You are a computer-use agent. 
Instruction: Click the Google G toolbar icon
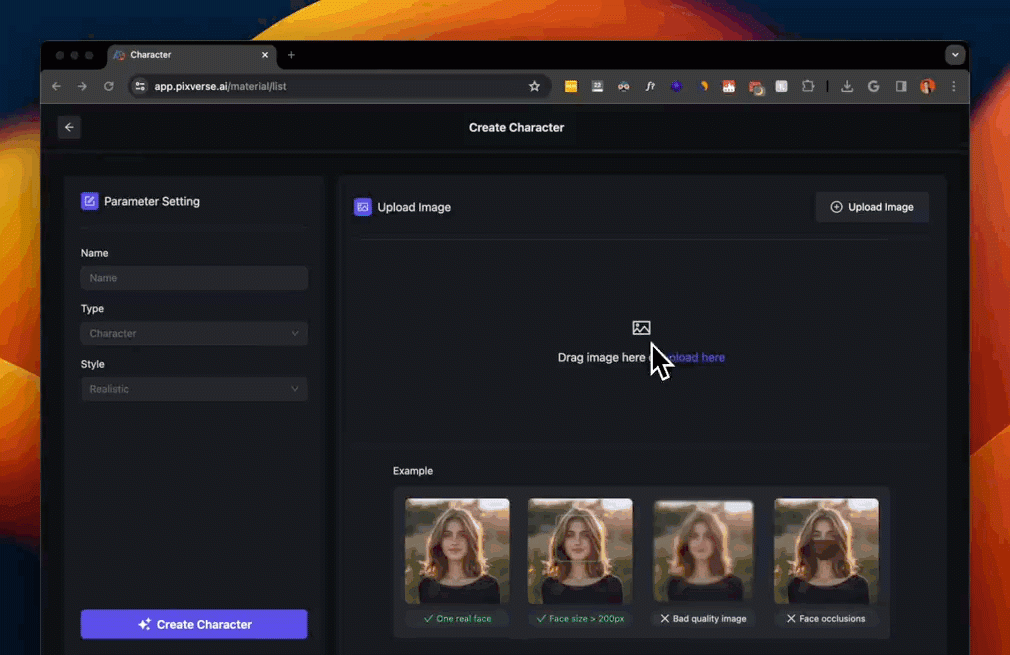coord(873,86)
